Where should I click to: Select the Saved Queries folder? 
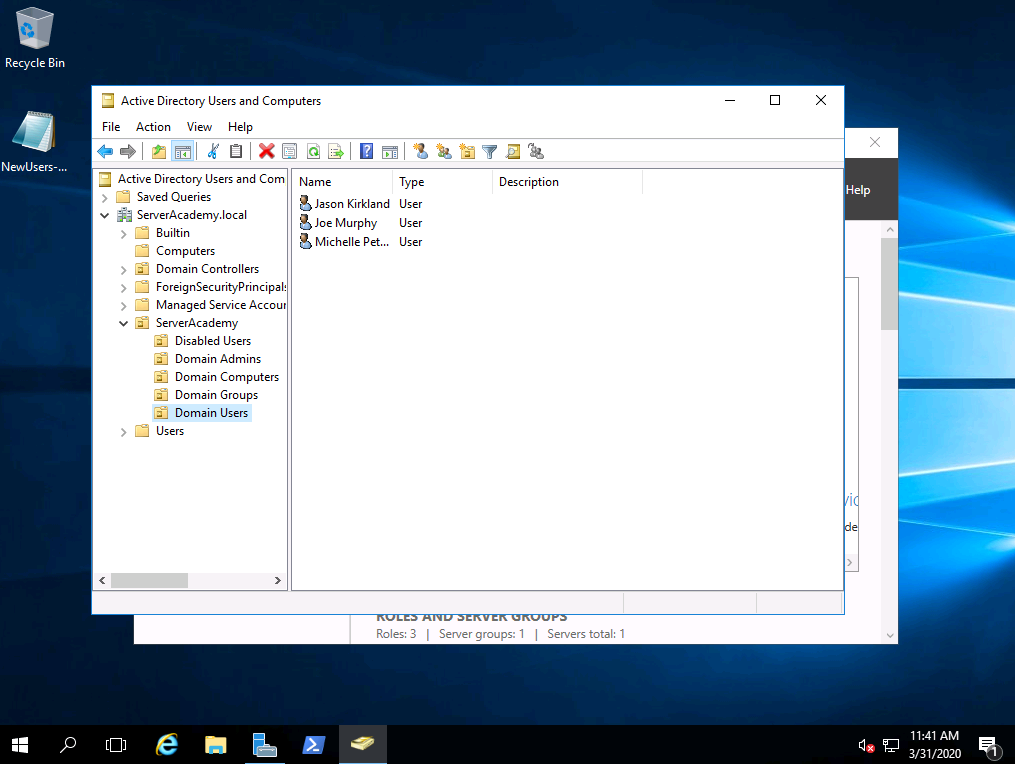(173, 197)
